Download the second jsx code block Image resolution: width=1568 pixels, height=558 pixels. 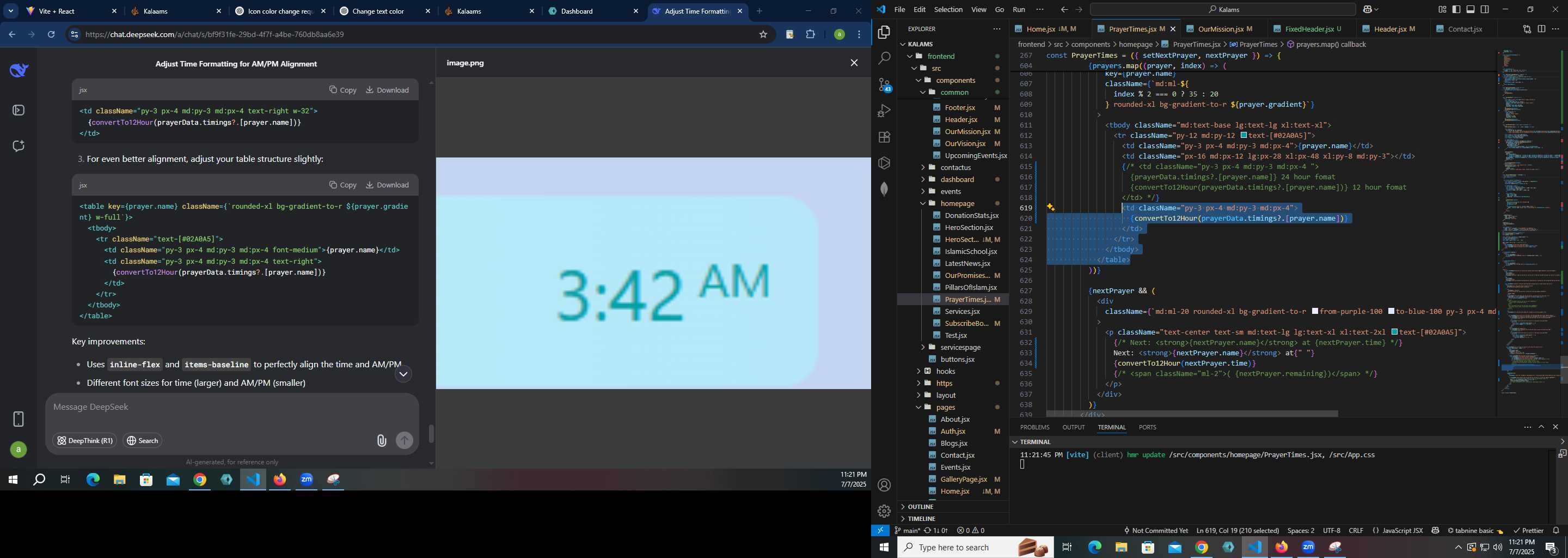387,185
